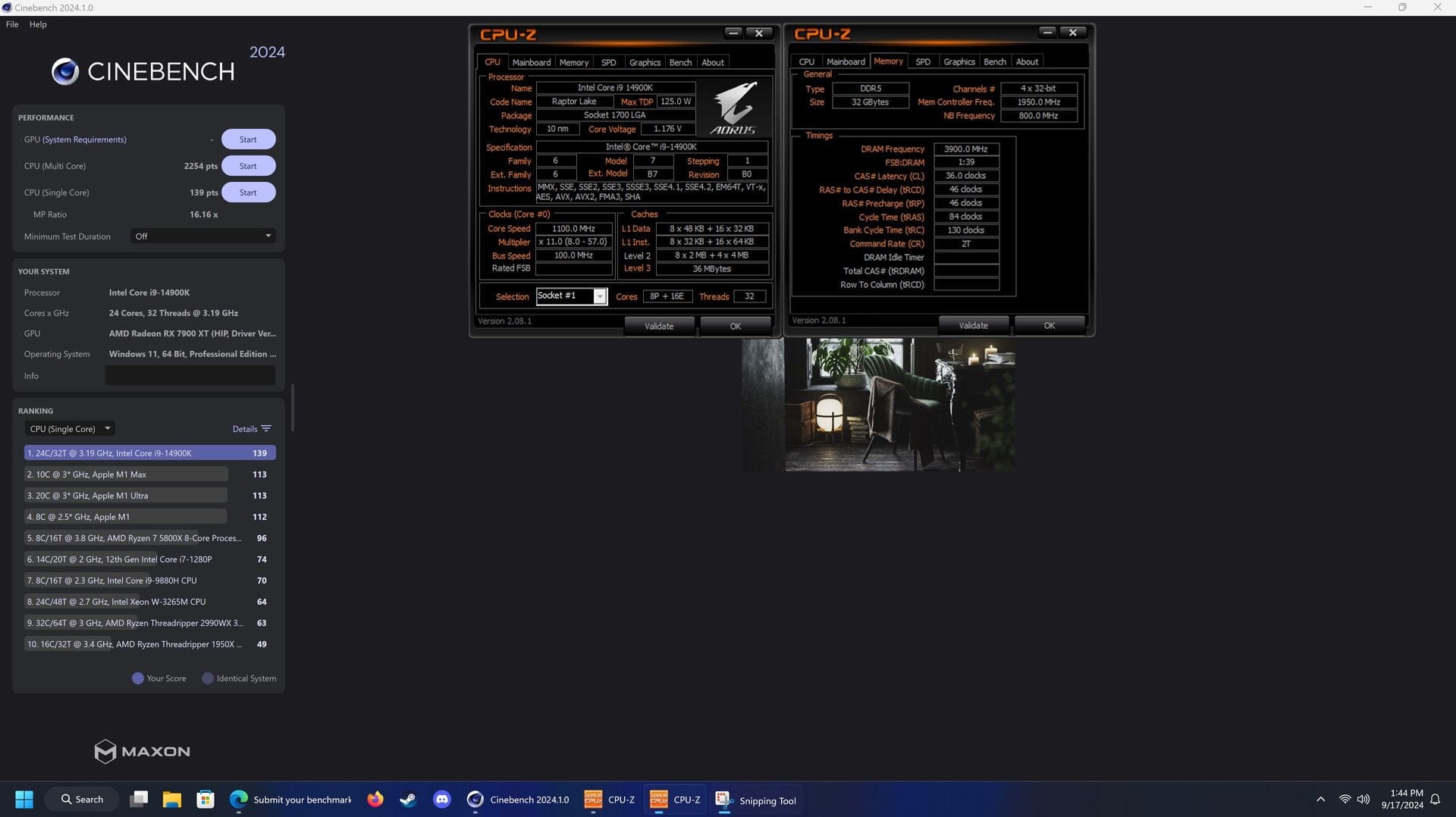Image resolution: width=1456 pixels, height=817 pixels.
Task: Open Microsoft Store from taskbar
Action: (206, 800)
